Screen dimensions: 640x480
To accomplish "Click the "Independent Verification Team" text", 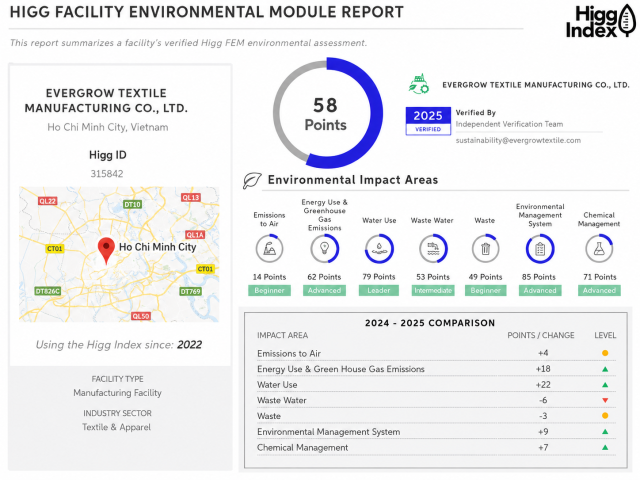I will (x=509, y=124).
